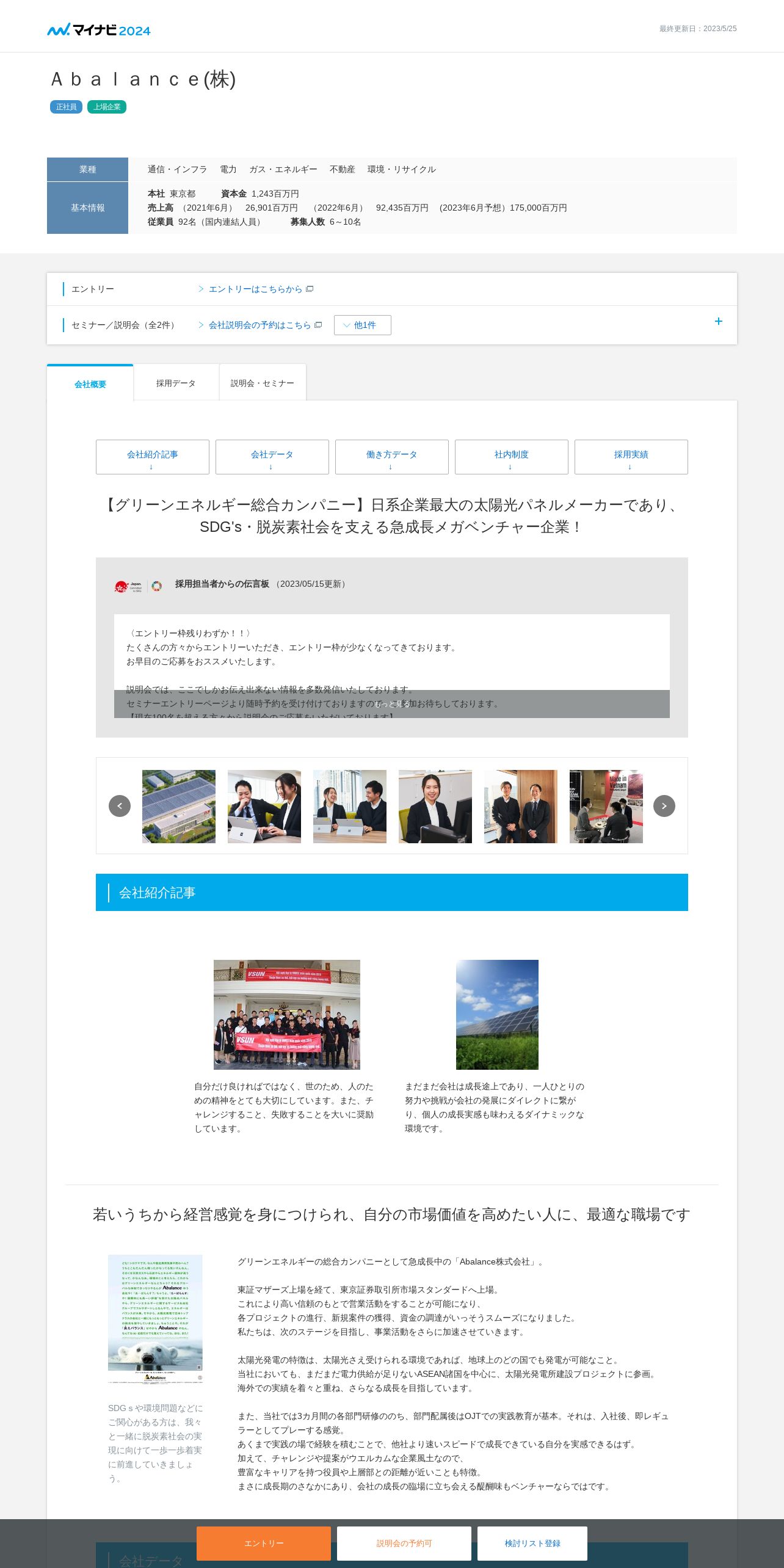Open the 他1件 dropdown for seminars
This screenshot has height=1568, width=784.
363,325
